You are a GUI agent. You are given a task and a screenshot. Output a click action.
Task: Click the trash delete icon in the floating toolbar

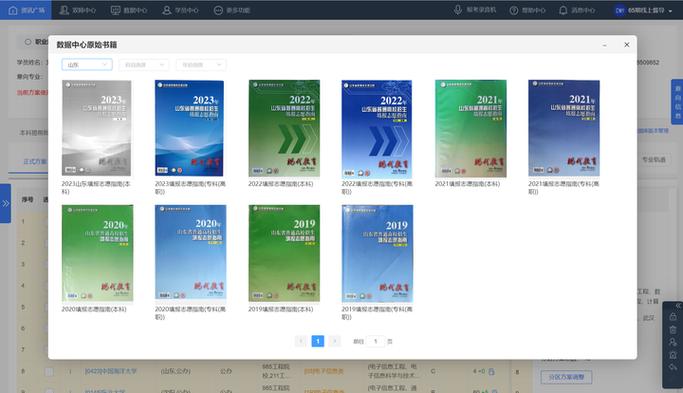pos(673,329)
